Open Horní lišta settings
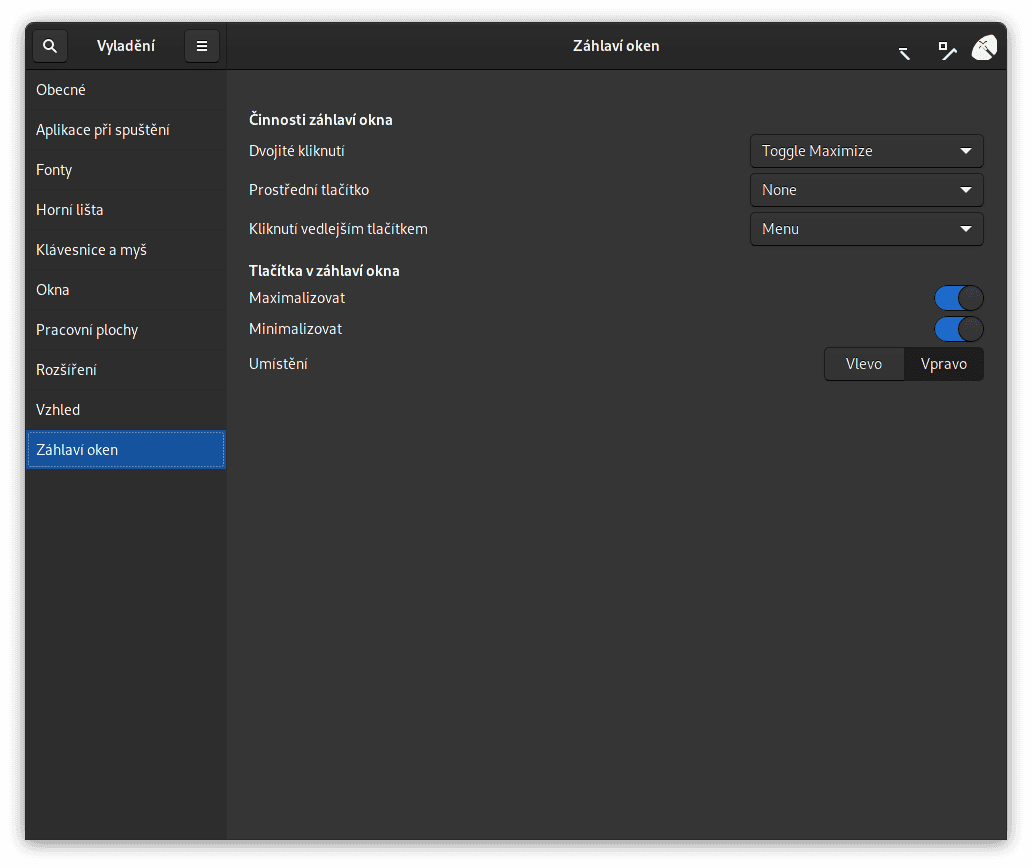Viewport: 1032px width, 868px height. pyautogui.click(x=125, y=210)
